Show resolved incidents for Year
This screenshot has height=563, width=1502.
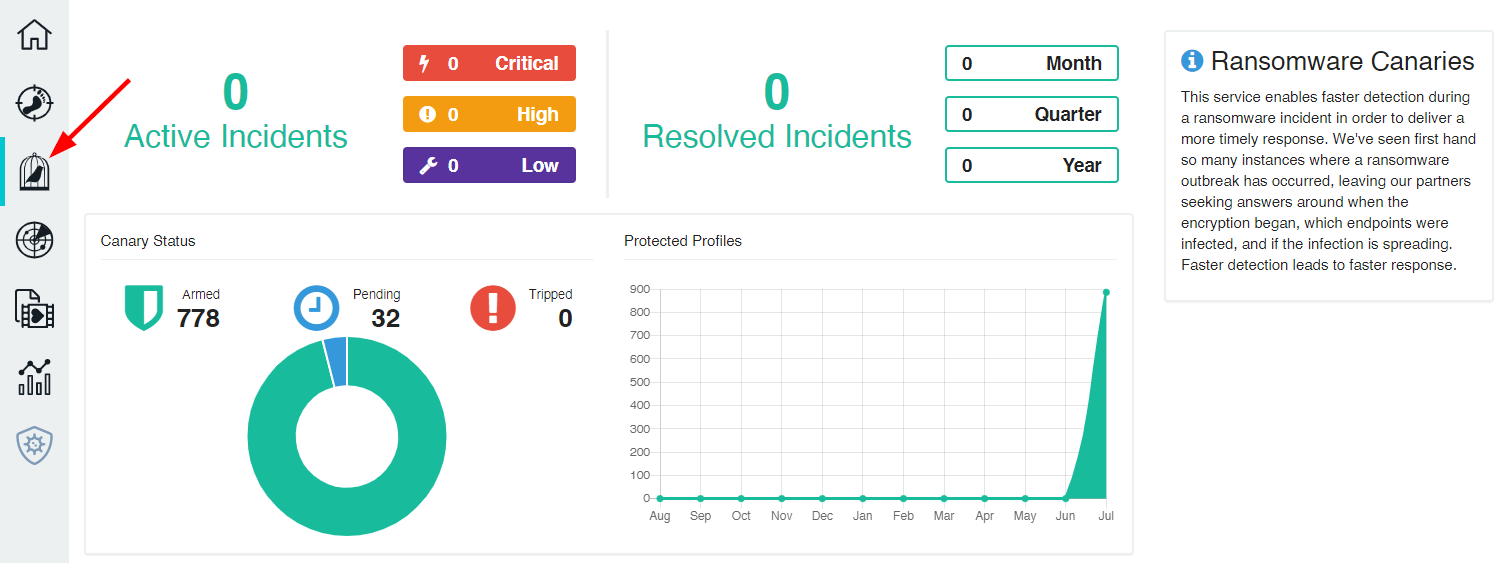(1031, 165)
